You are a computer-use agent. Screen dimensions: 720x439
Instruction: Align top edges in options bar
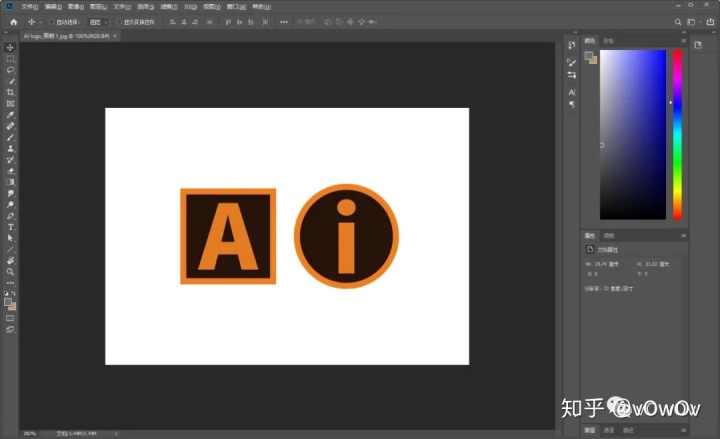pos(228,22)
